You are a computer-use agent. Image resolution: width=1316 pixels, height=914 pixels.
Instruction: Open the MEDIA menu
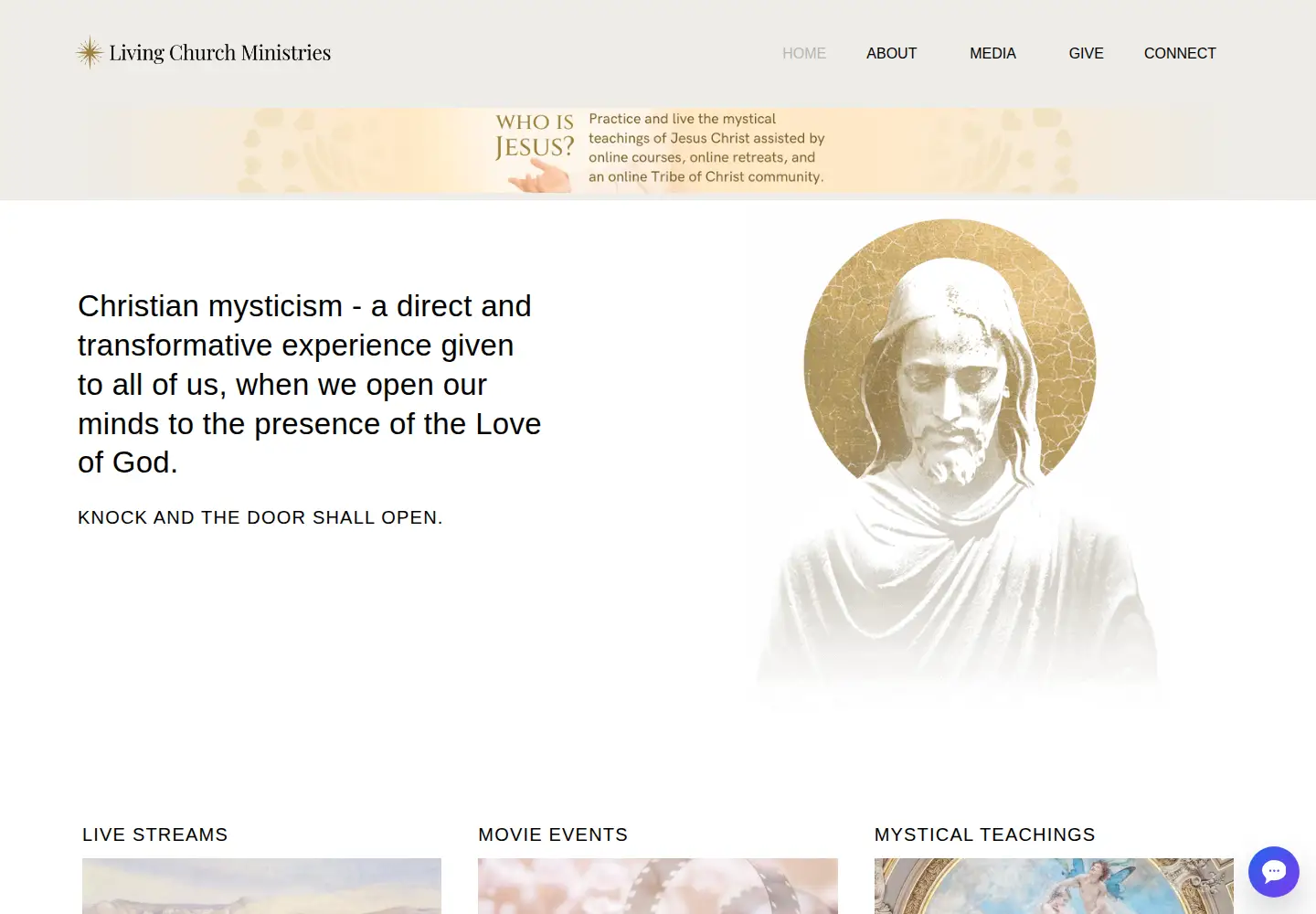tap(992, 53)
